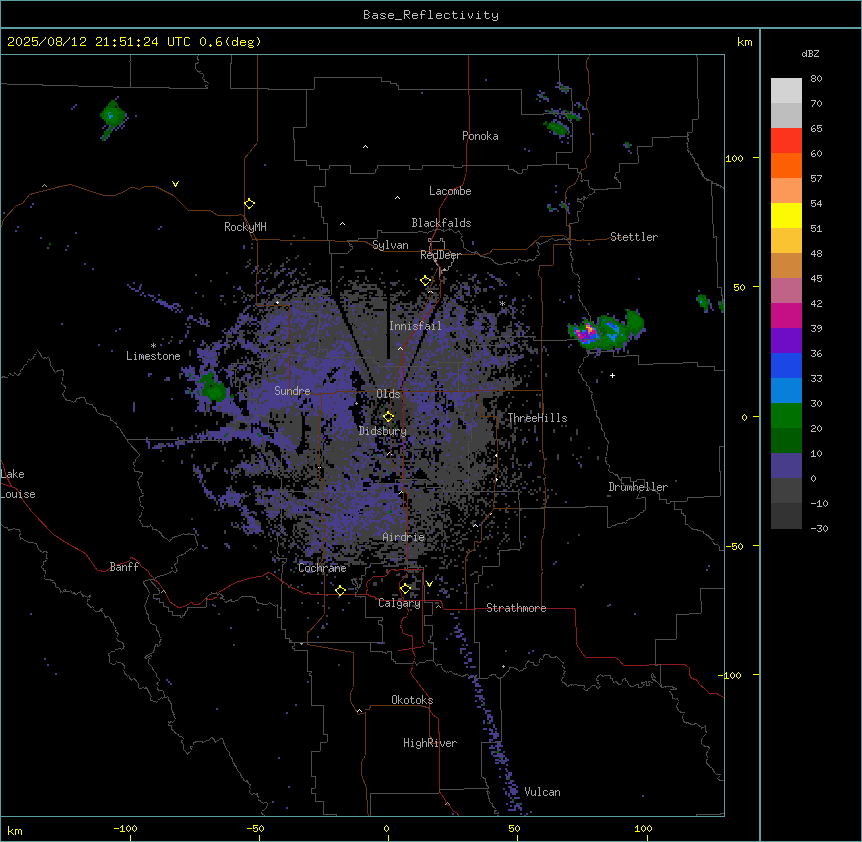Viewport: 862px width, 842px height.
Task: Click the RedDeer city label
Action: pyautogui.click(x=440, y=255)
